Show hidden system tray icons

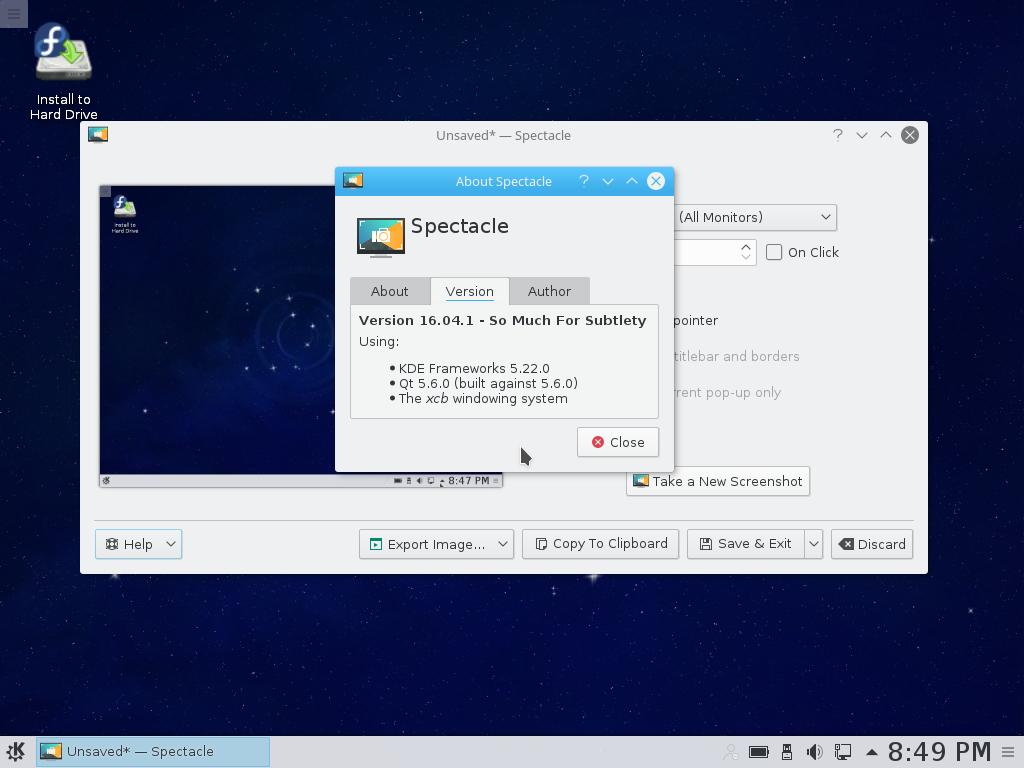871,752
